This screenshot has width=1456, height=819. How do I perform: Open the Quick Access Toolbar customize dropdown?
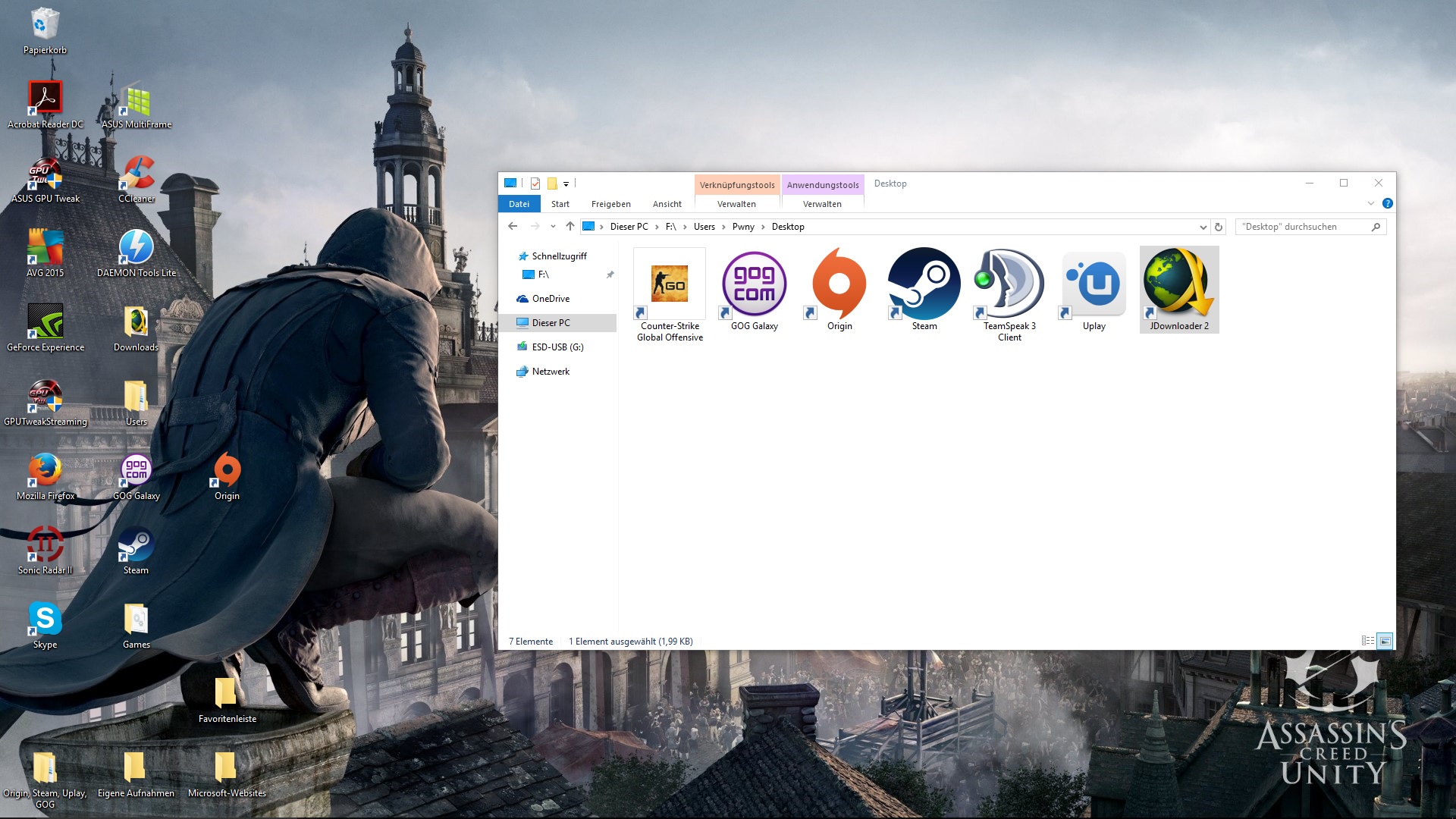(566, 184)
